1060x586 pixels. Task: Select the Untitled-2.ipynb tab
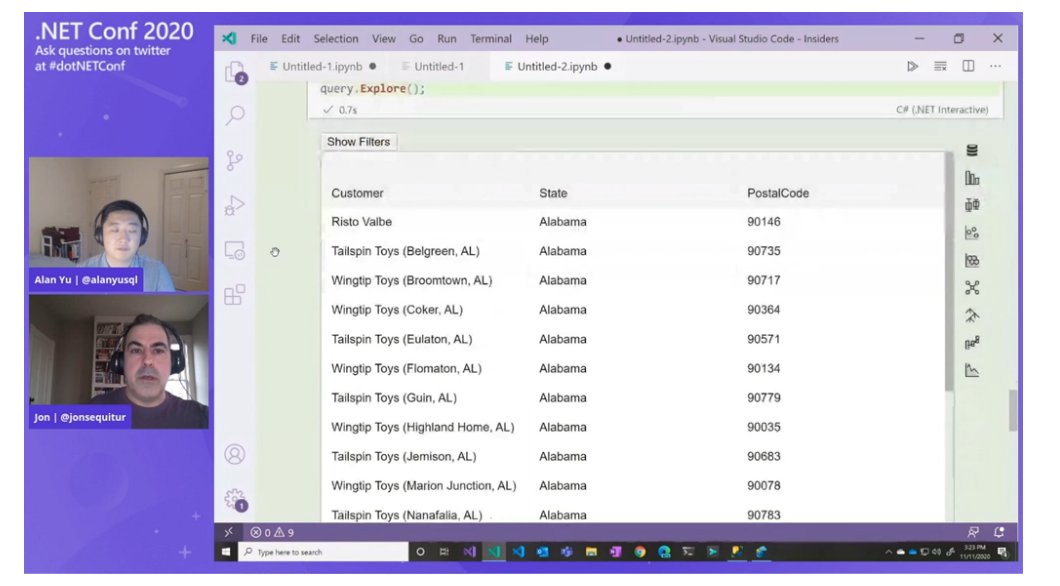click(x=557, y=66)
